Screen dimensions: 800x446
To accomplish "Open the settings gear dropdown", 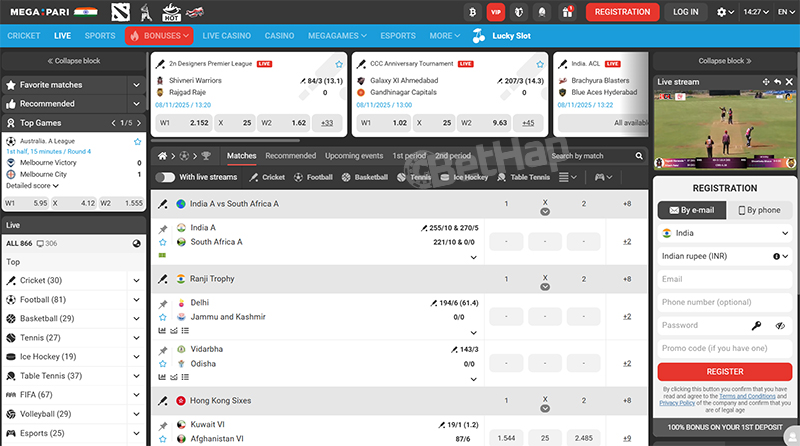I will pos(725,12).
